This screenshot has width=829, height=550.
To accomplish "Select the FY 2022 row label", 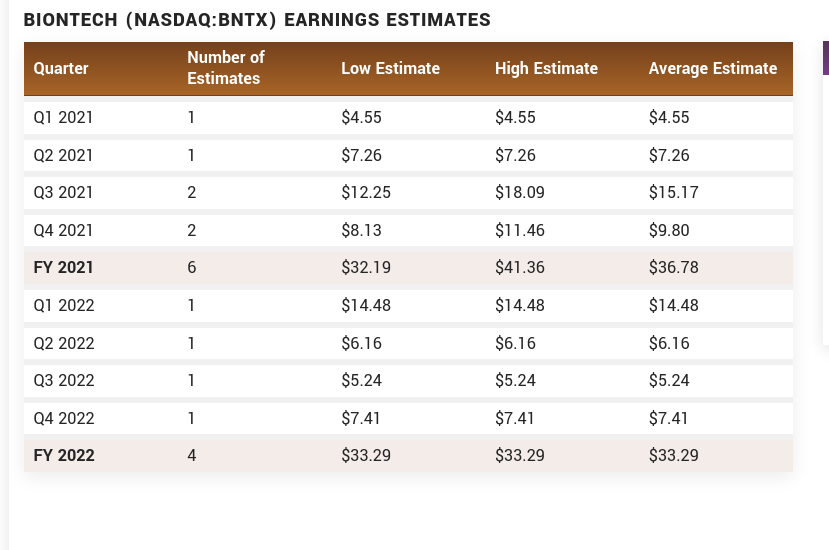I will [x=64, y=456].
